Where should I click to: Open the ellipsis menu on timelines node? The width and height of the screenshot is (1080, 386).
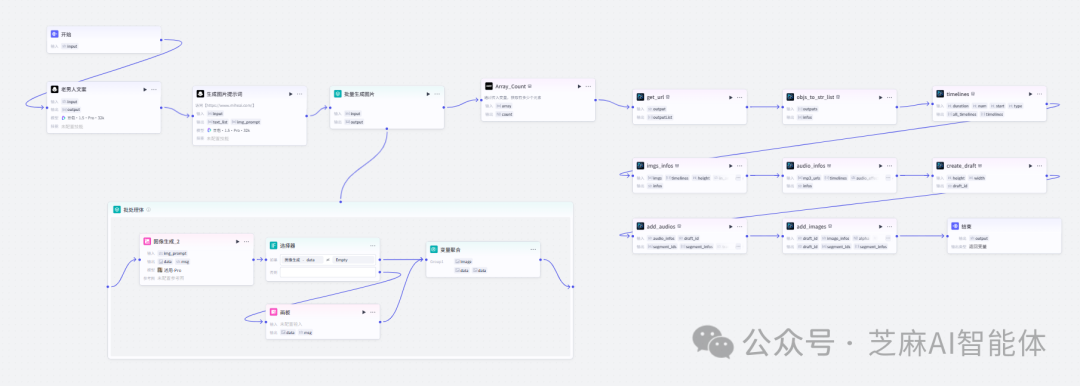coord(1039,94)
